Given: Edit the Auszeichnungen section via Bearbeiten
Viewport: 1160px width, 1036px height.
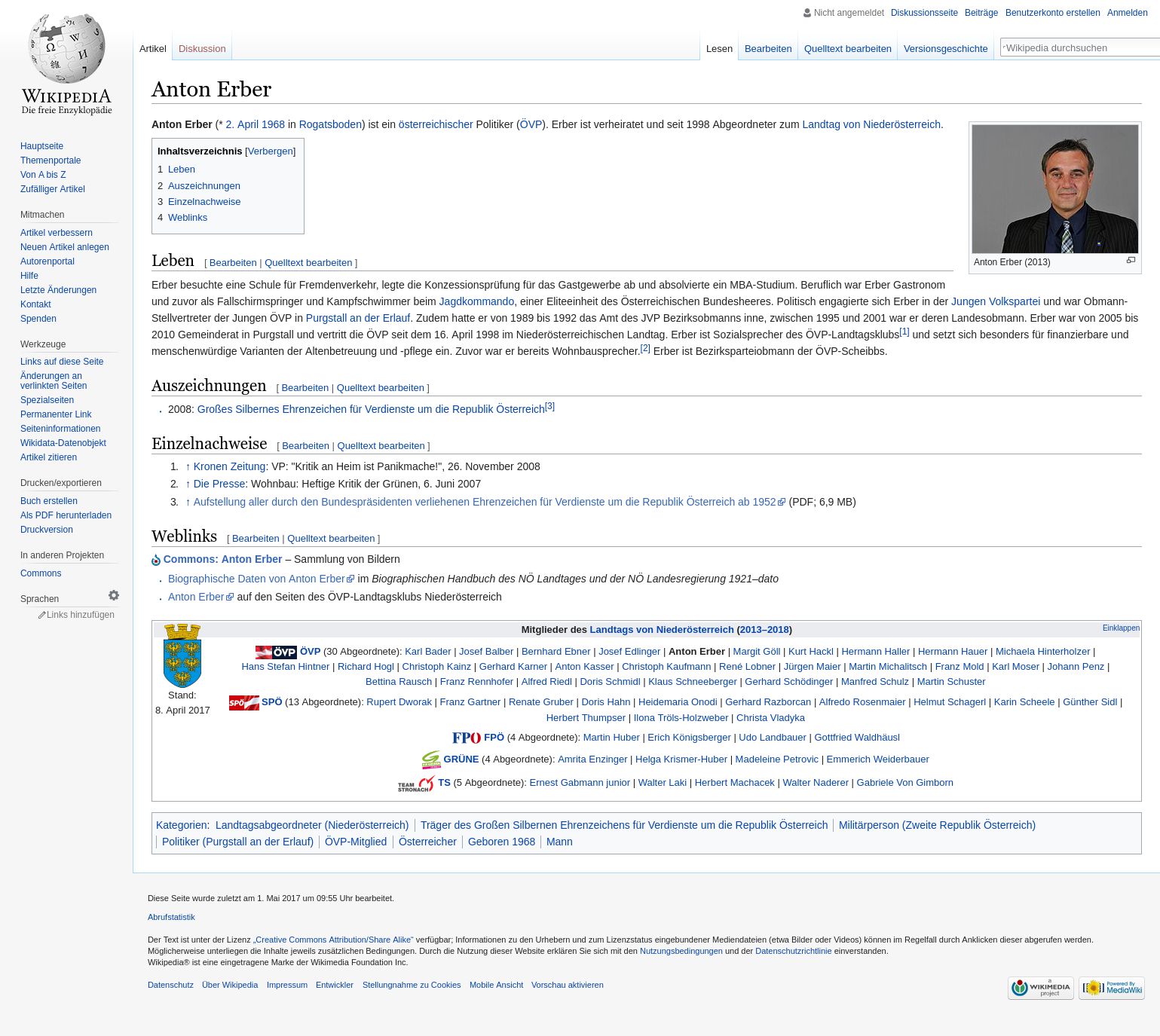Looking at the screenshot, I should pos(305,388).
